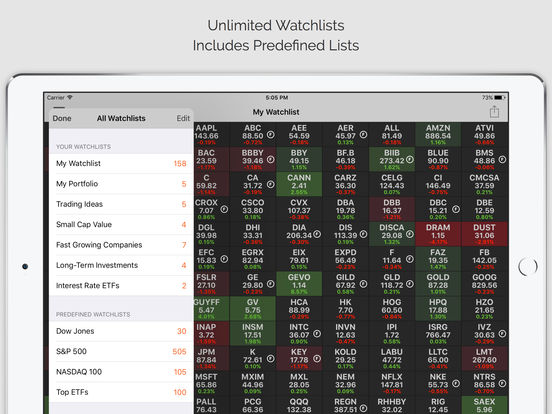This screenshot has width=552, height=414.
Task: Select the Interest Rate ETFs watchlist
Action: [x=121, y=286]
